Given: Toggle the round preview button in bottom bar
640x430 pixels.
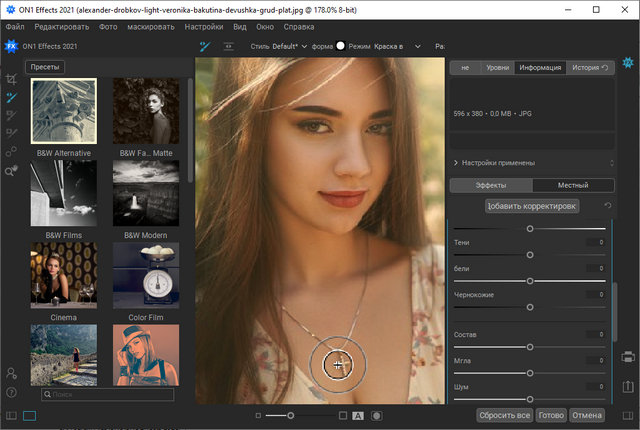Looking at the screenshot, I should pos(376,415).
